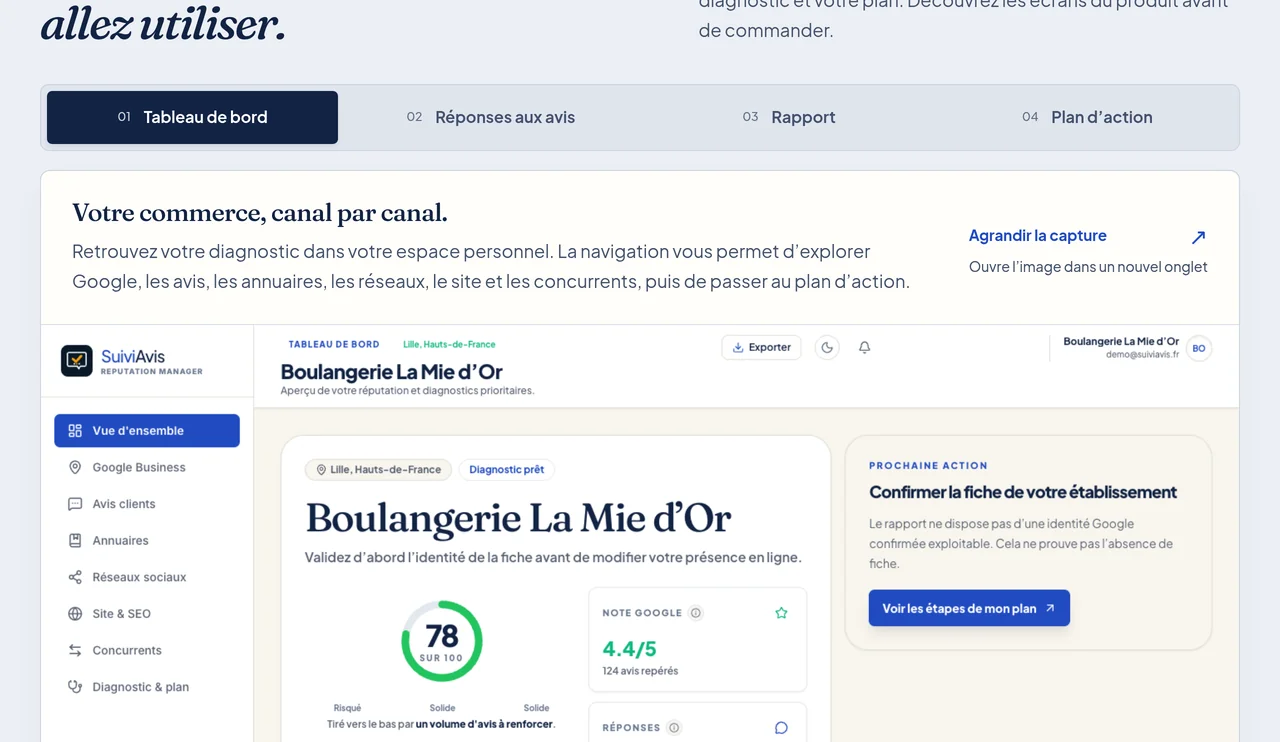Open the Réponses aux avis tab
This screenshot has height=742, width=1280.
pos(491,117)
